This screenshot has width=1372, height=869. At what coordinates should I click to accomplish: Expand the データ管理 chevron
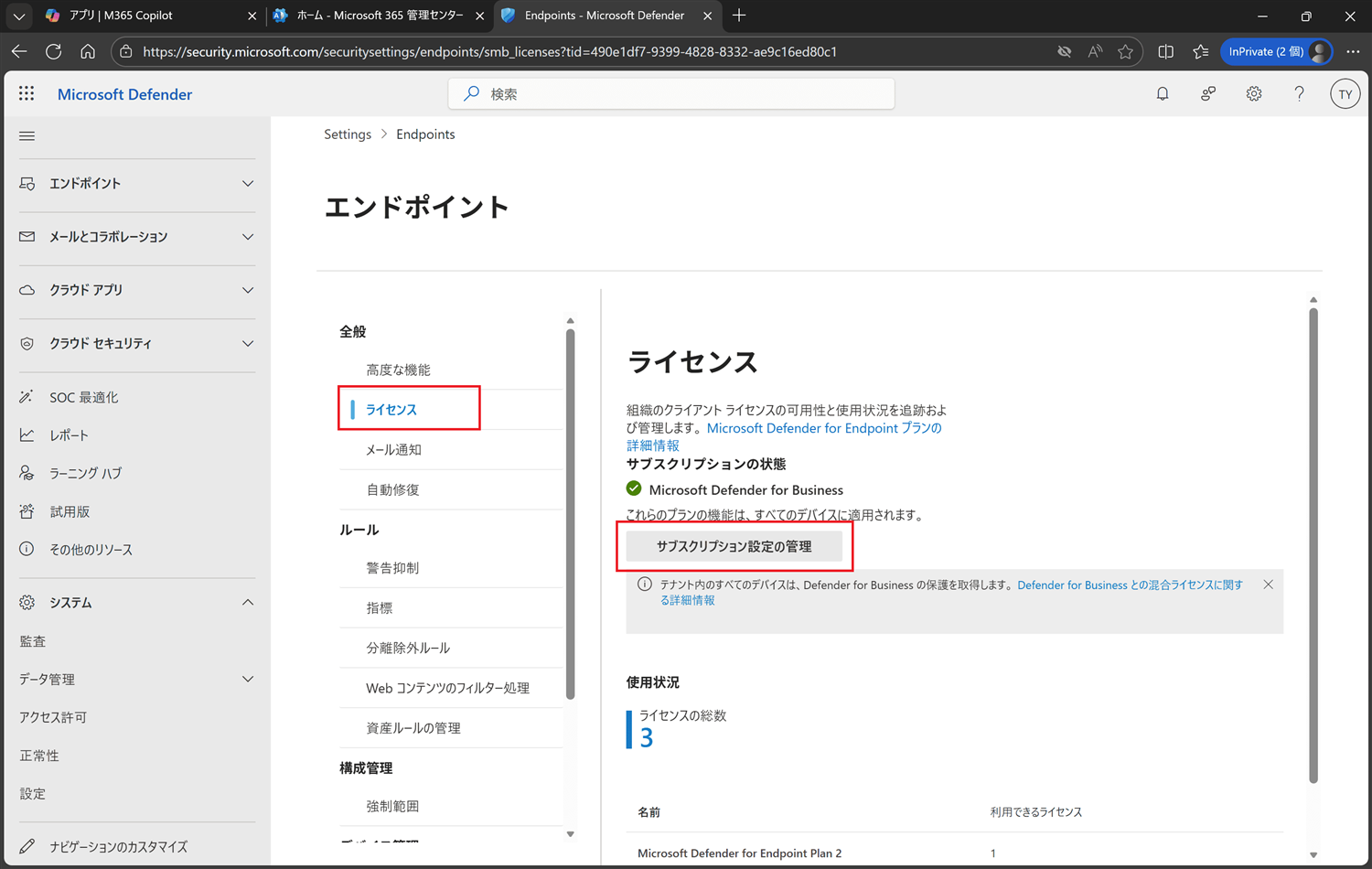pos(248,679)
